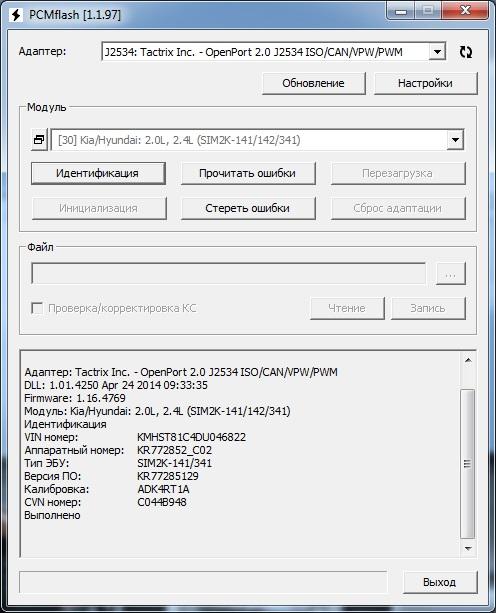This screenshot has width=496, height=613.
Task: Click Стереть ошибки button
Action: point(248,208)
